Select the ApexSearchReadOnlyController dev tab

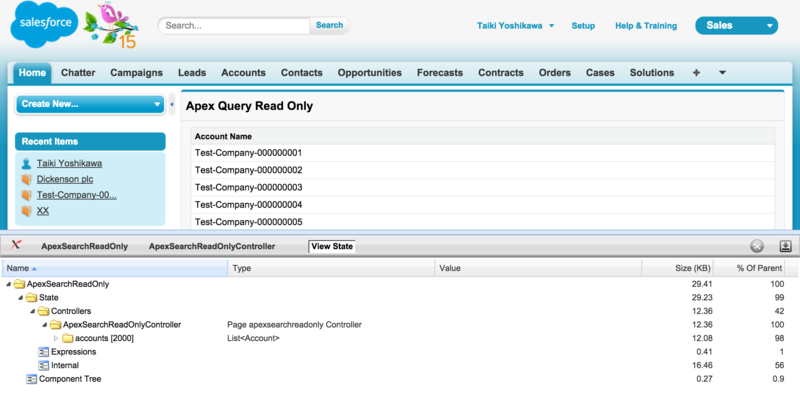click(x=212, y=246)
